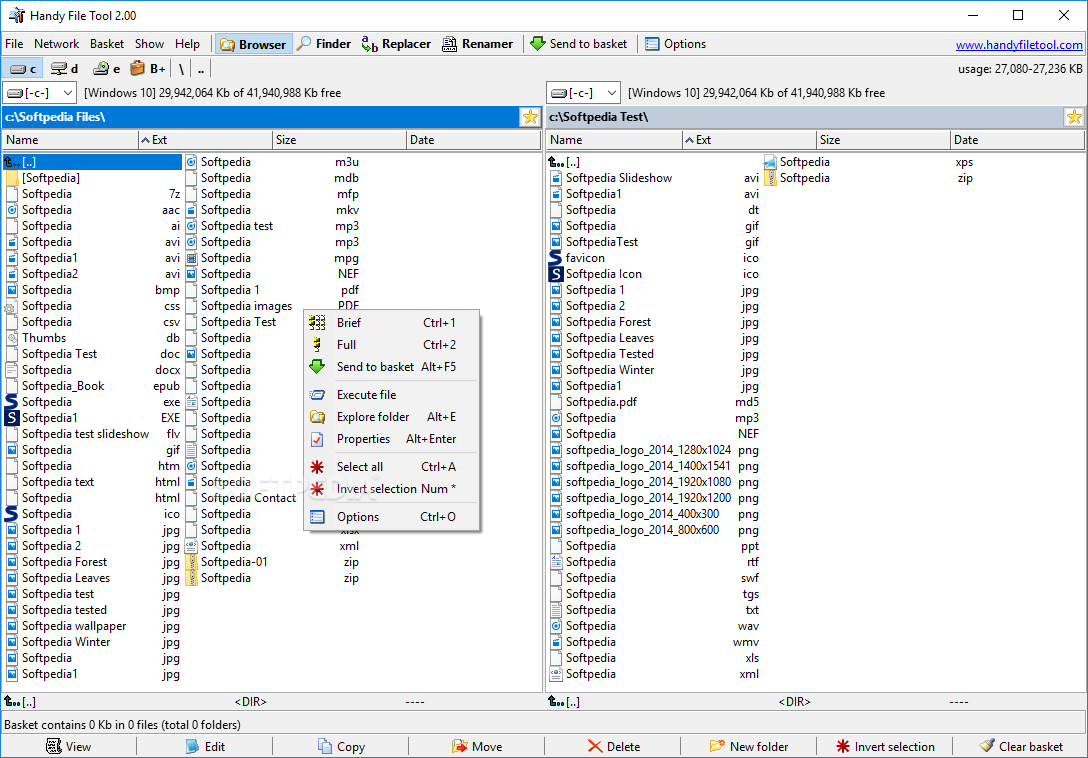Screen dimensions: 1088x758
Task: Select Softpedia1 EXE file icon
Action: point(12,418)
